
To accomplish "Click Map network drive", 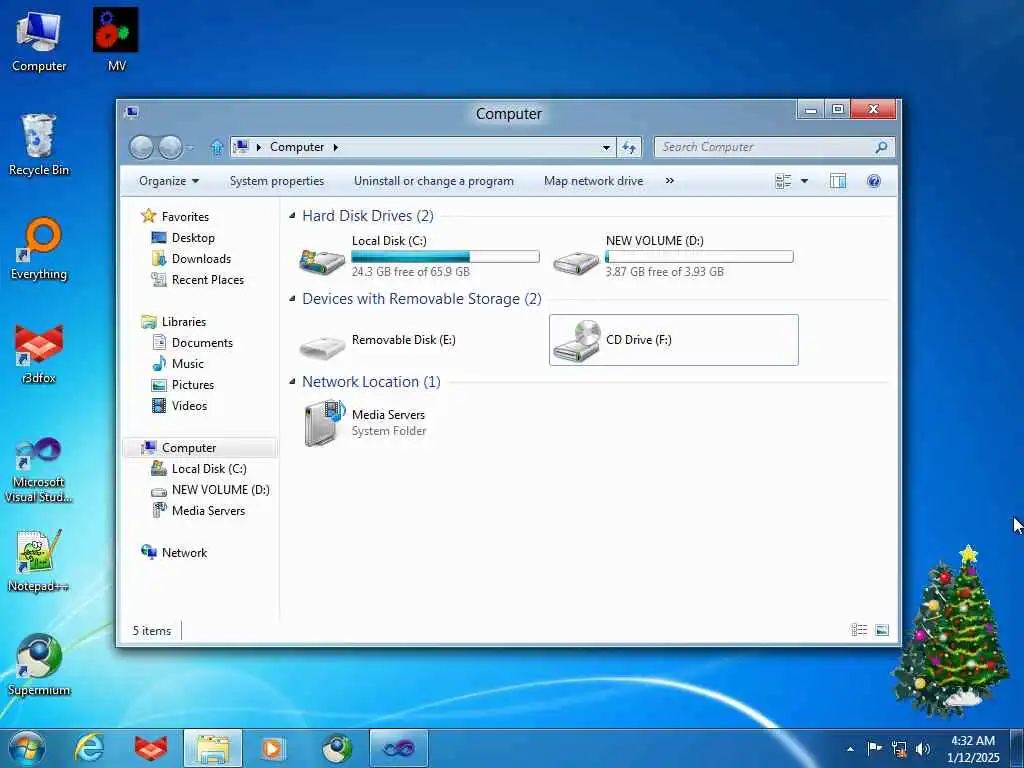I will pos(594,181).
